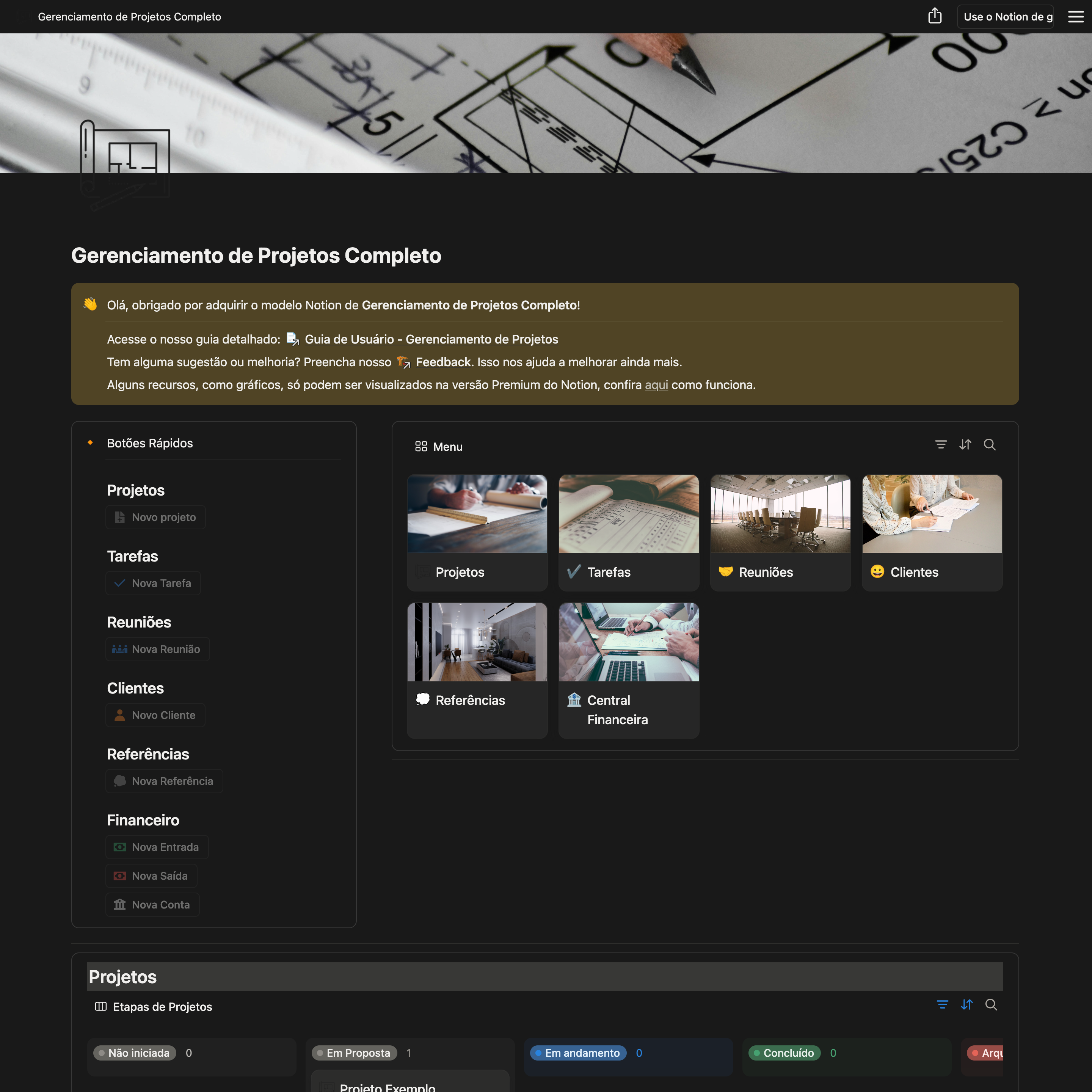Open the Guia de Usuário link
The height and width of the screenshot is (1092, 1092).
pyautogui.click(x=431, y=339)
